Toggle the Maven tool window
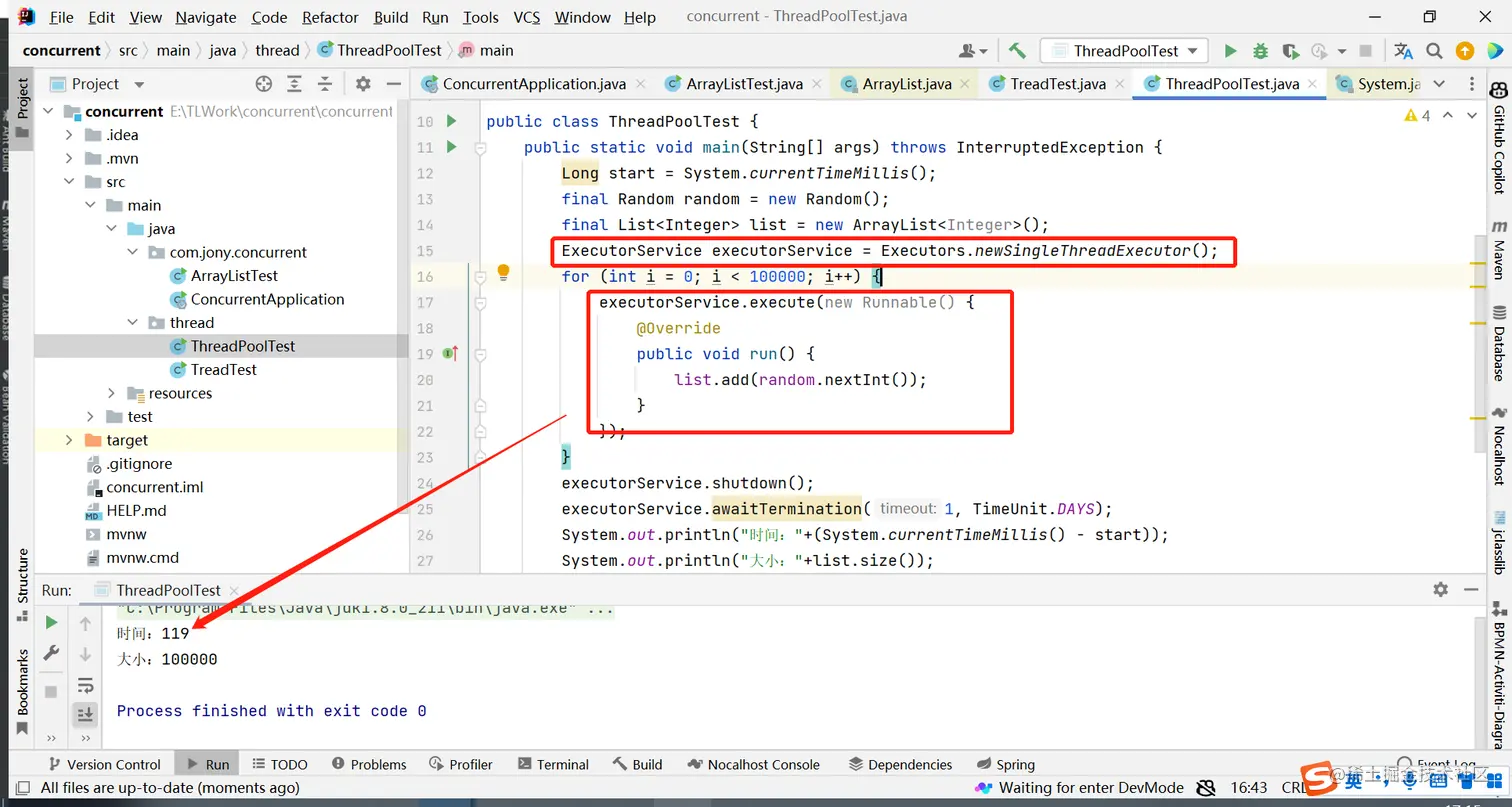Viewport: 1512px width, 807px height. (1499, 250)
